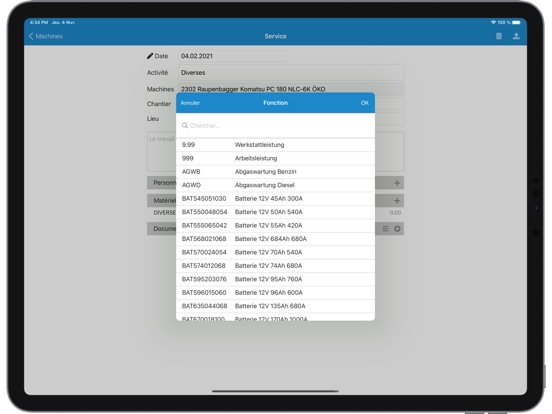The height and width of the screenshot is (414, 552).
Task: Choose BAT550048054 Batterie 12V 50Ah 540A
Action: (275, 212)
